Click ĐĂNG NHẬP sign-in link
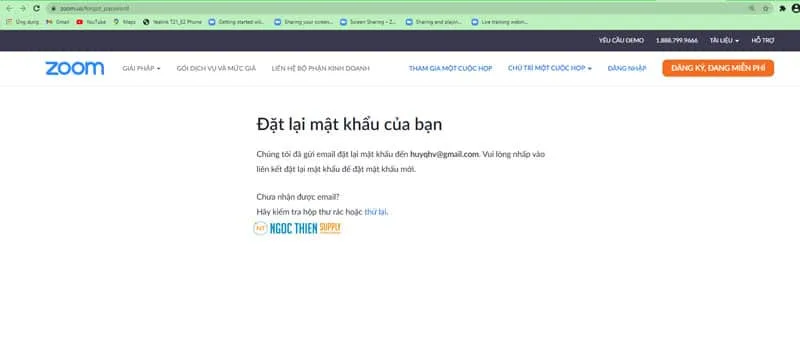800x363 pixels. click(627, 68)
